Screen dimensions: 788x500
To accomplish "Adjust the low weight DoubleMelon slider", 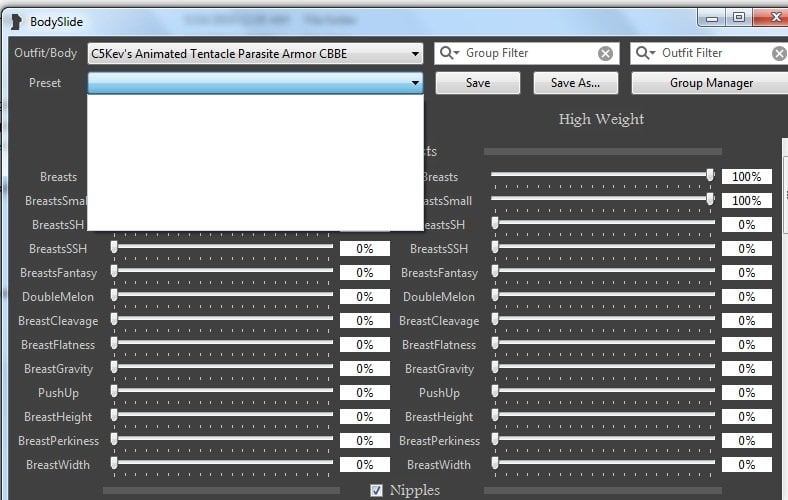I will (x=222, y=295).
